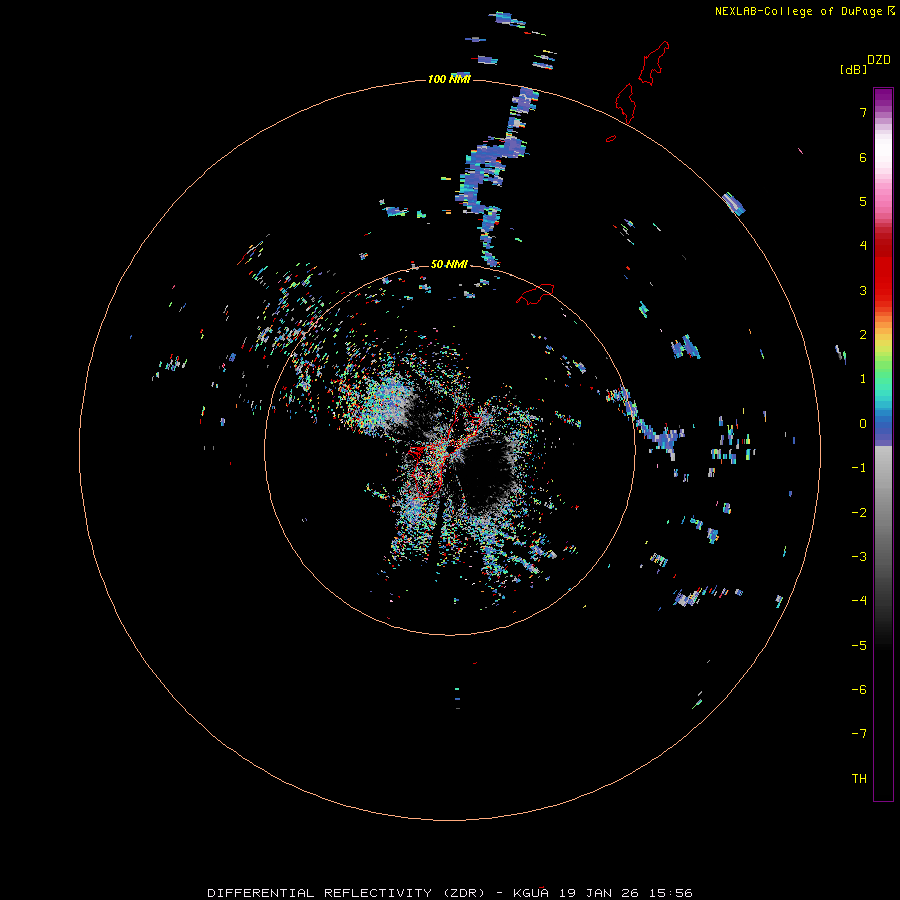Click the 7 dB scale label

pyautogui.click(x=863, y=112)
